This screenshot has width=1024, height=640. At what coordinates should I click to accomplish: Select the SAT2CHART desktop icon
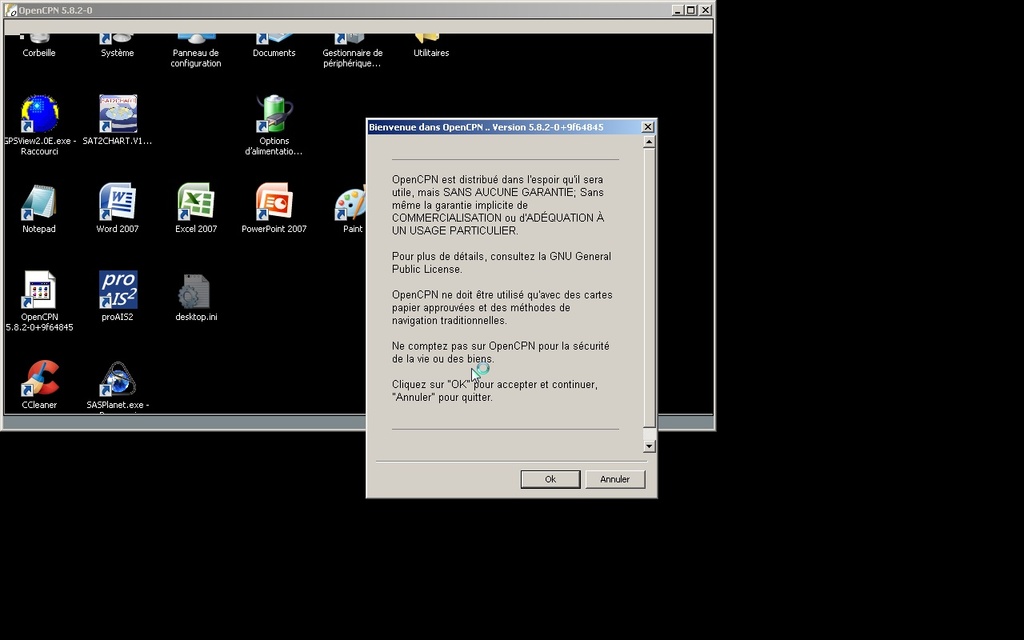118,114
